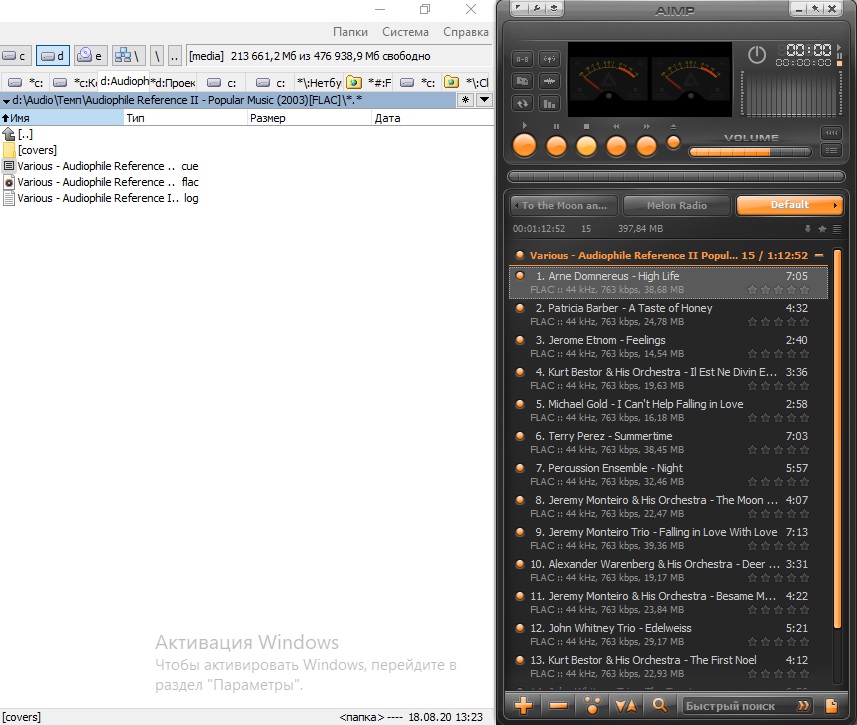The image size is (857, 725).
Task: Select Default playlist tab
Action: [790, 205]
